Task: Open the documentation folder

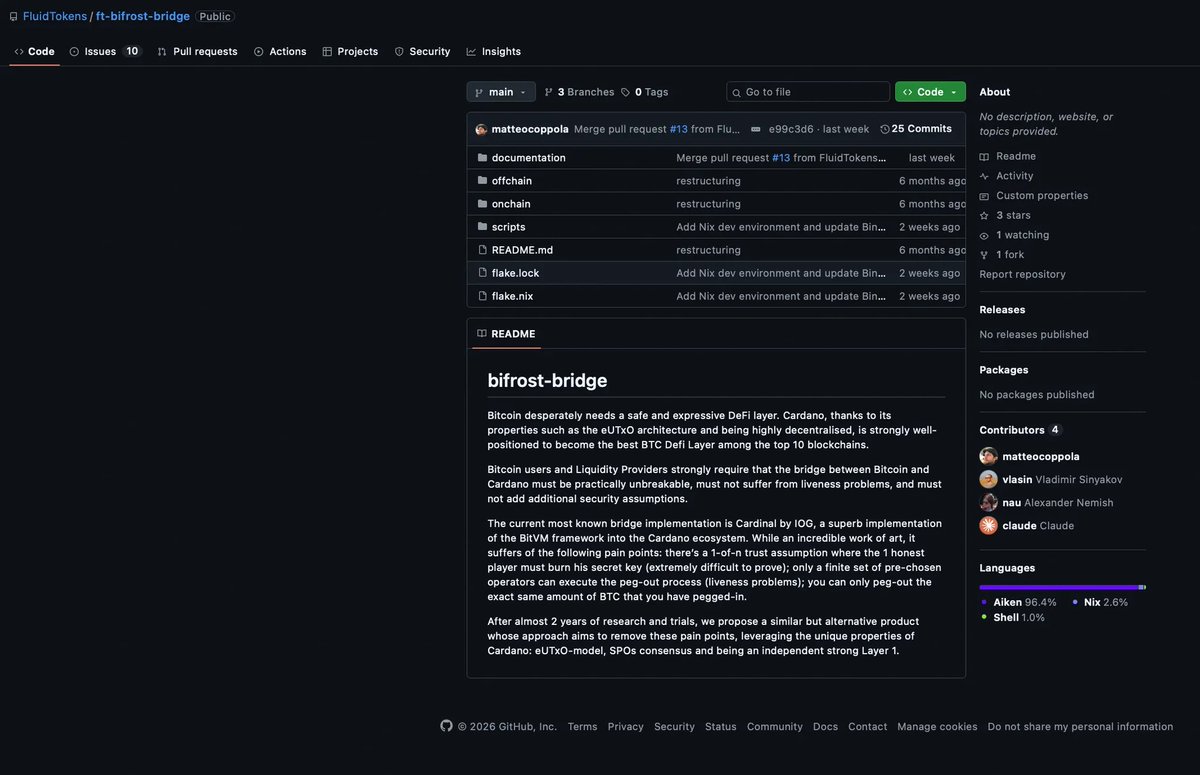Action: point(529,158)
